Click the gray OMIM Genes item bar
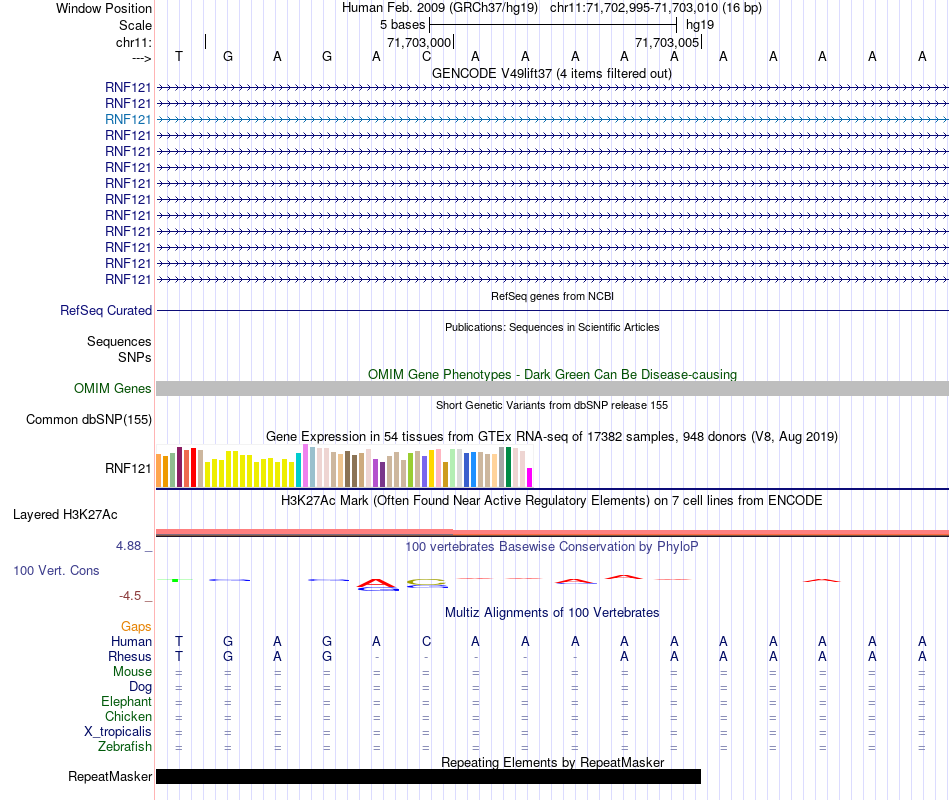This screenshot has width=950, height=800. coord(552,388)
